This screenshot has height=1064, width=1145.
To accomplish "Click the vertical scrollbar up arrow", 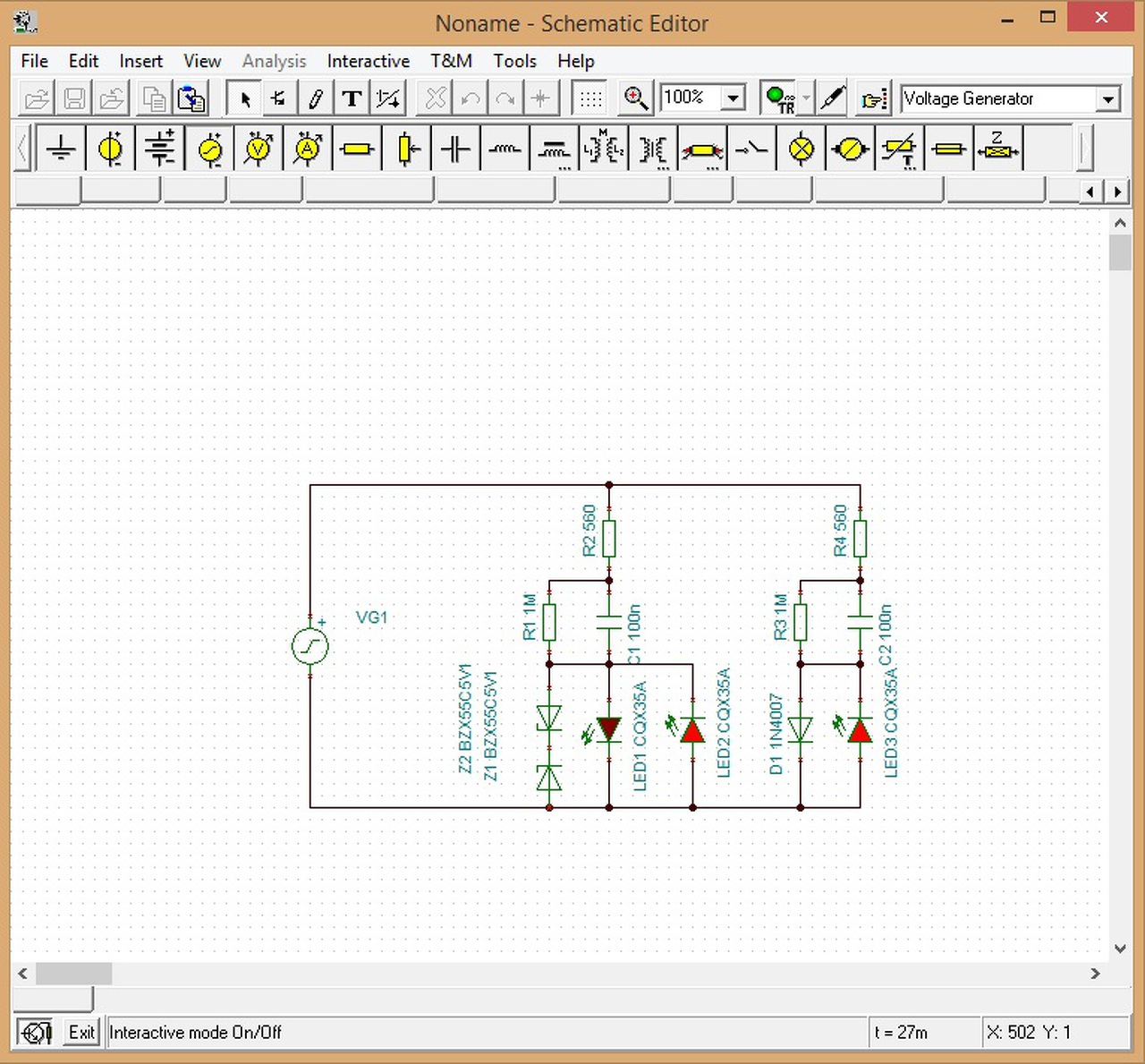I will click(x=1120, y=222).
